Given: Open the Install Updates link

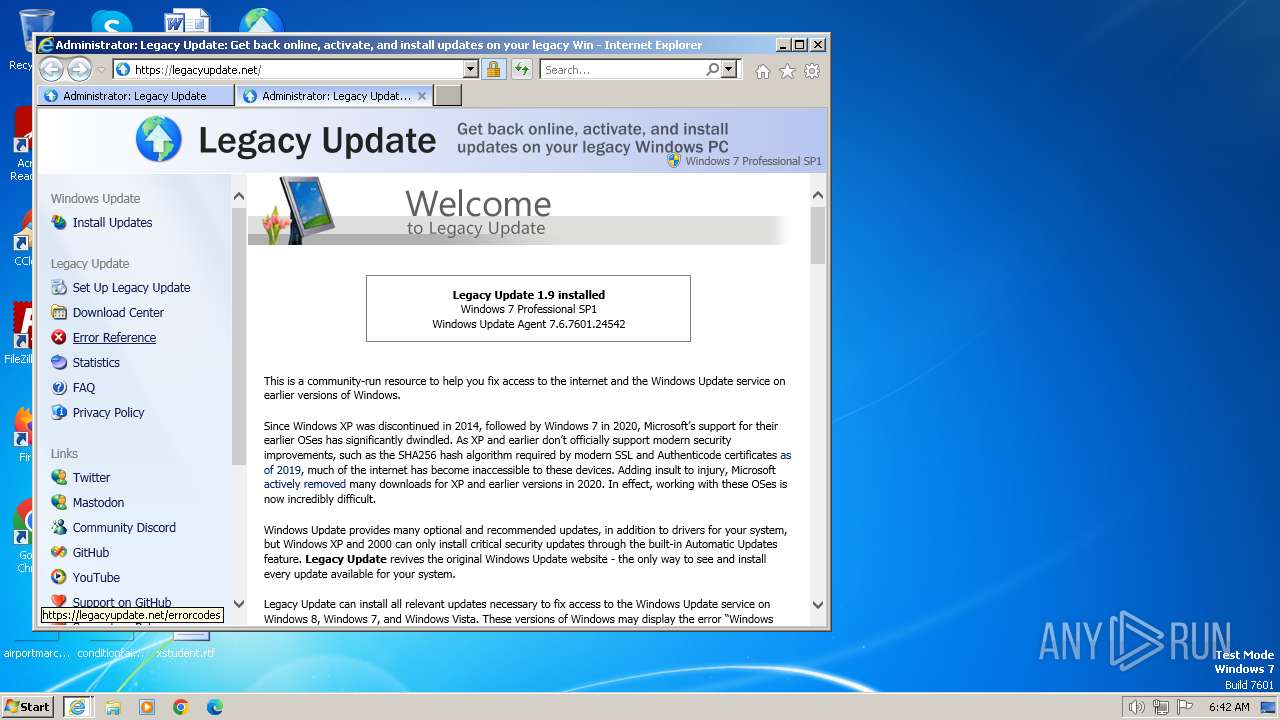Looking at the screenshot, I should (112, 222).
